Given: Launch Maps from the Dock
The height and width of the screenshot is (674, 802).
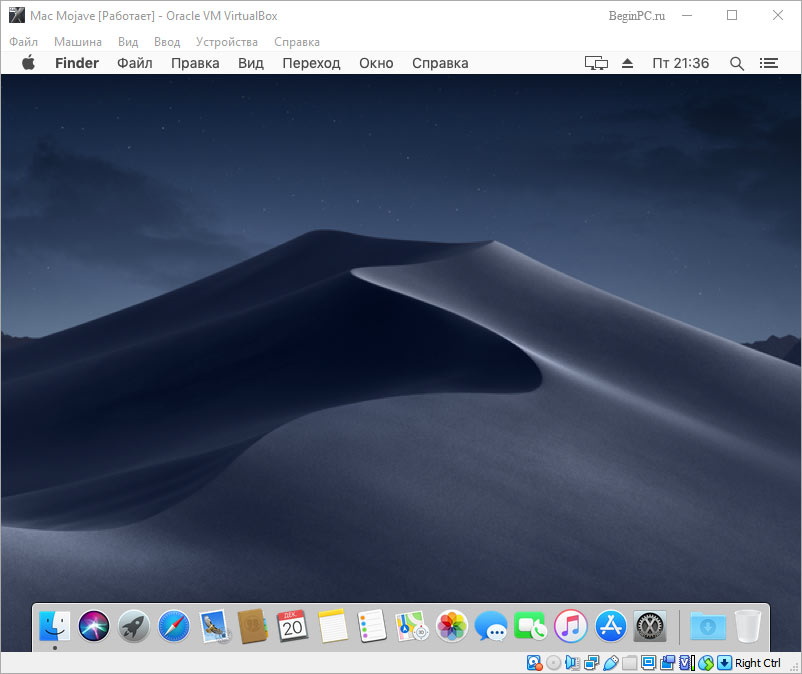Looking at the screenshot, I should [x=412, y=625].
